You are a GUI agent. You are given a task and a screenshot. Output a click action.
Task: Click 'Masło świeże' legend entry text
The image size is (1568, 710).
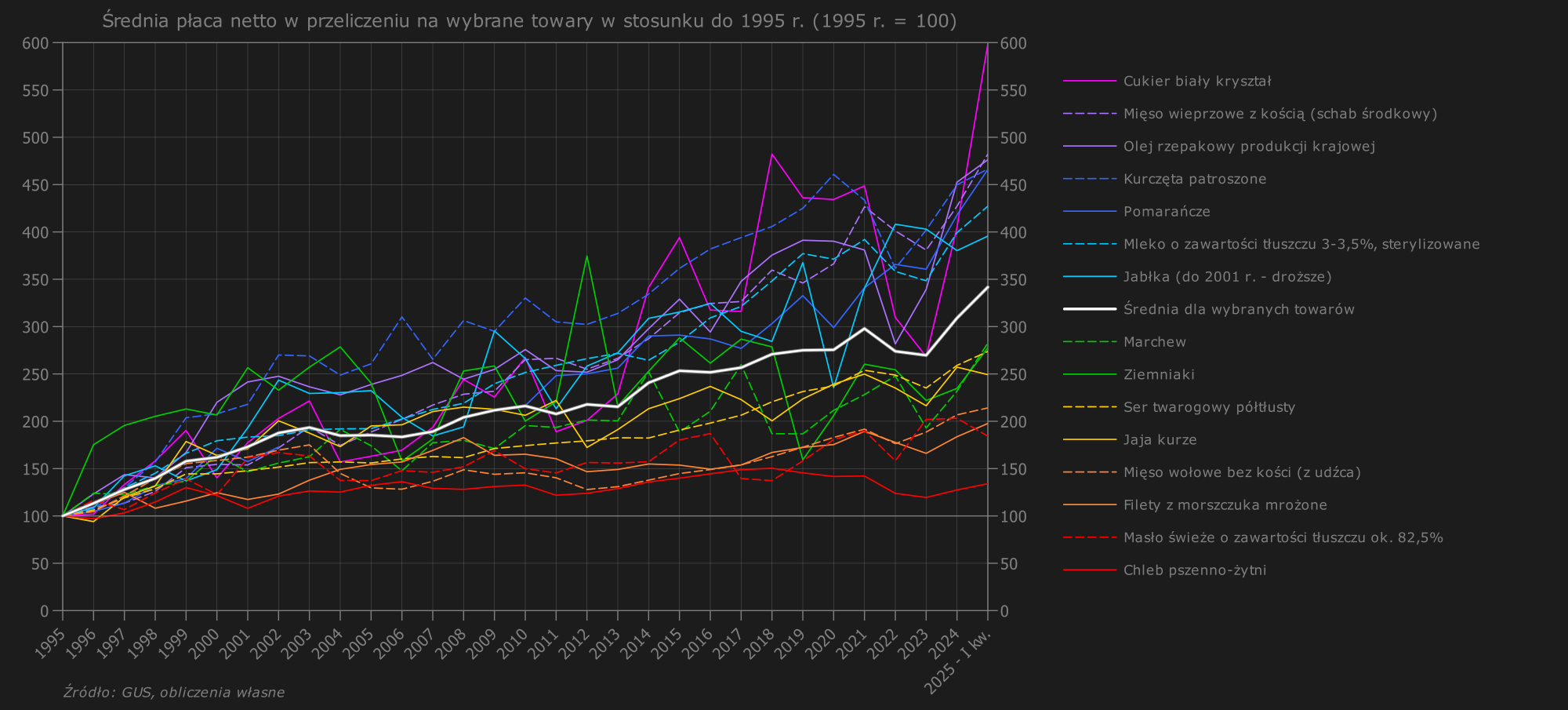pos(1283,538)
